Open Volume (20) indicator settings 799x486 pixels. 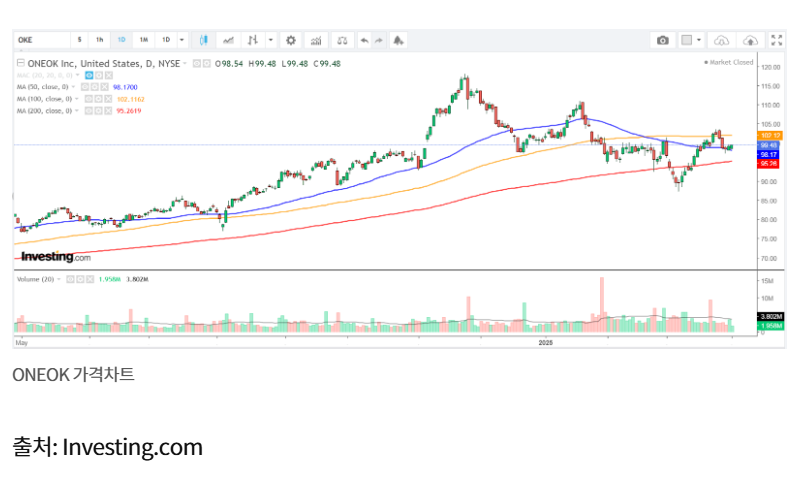[x=80, y=279]
